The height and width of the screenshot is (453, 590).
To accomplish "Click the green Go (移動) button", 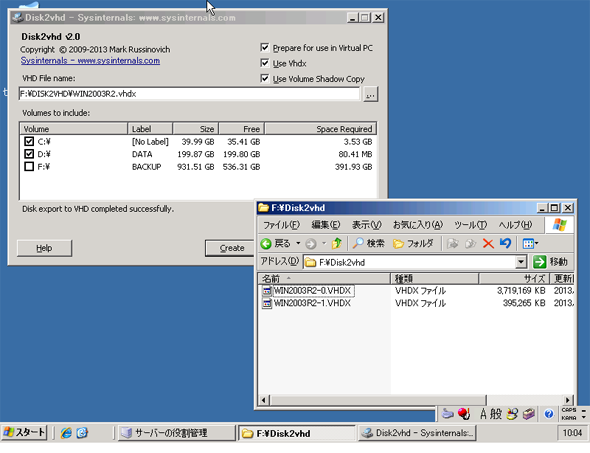I will (551, 262).
